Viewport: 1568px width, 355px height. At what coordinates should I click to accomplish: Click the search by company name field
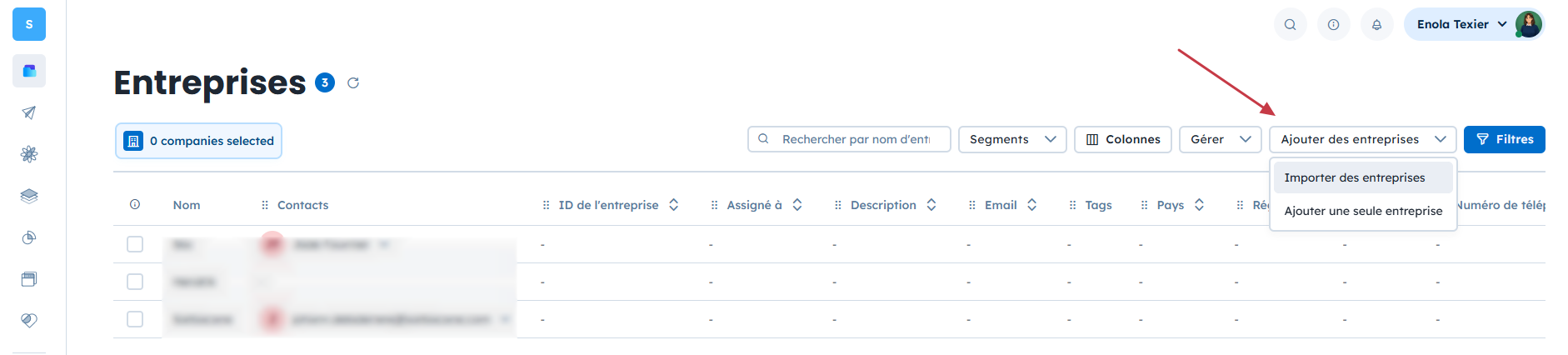(x=855, y=139)
